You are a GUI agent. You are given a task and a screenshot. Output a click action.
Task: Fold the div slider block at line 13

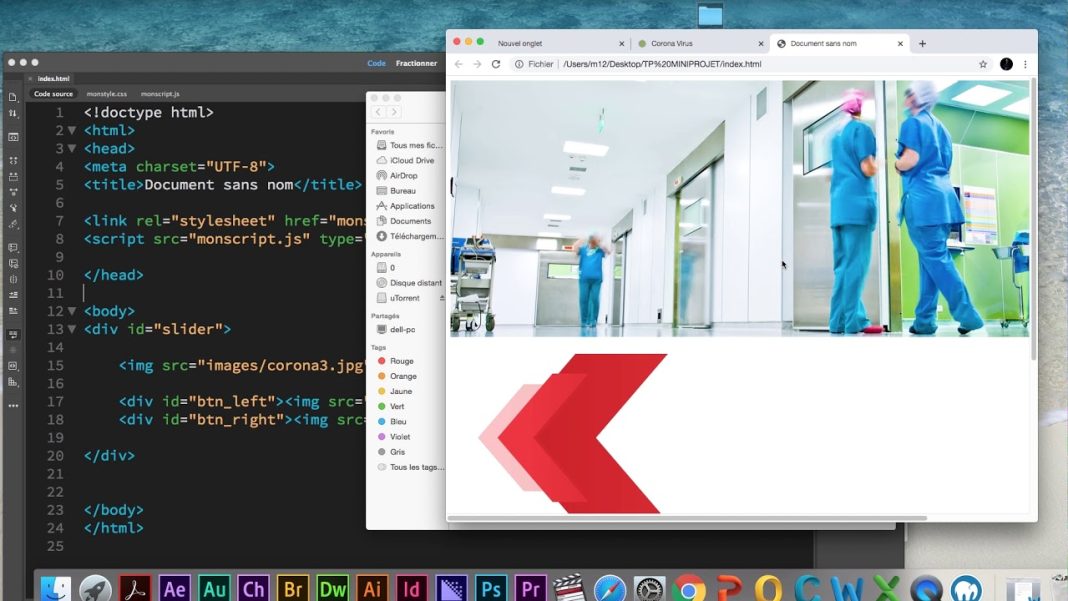(x=72, y=329)
